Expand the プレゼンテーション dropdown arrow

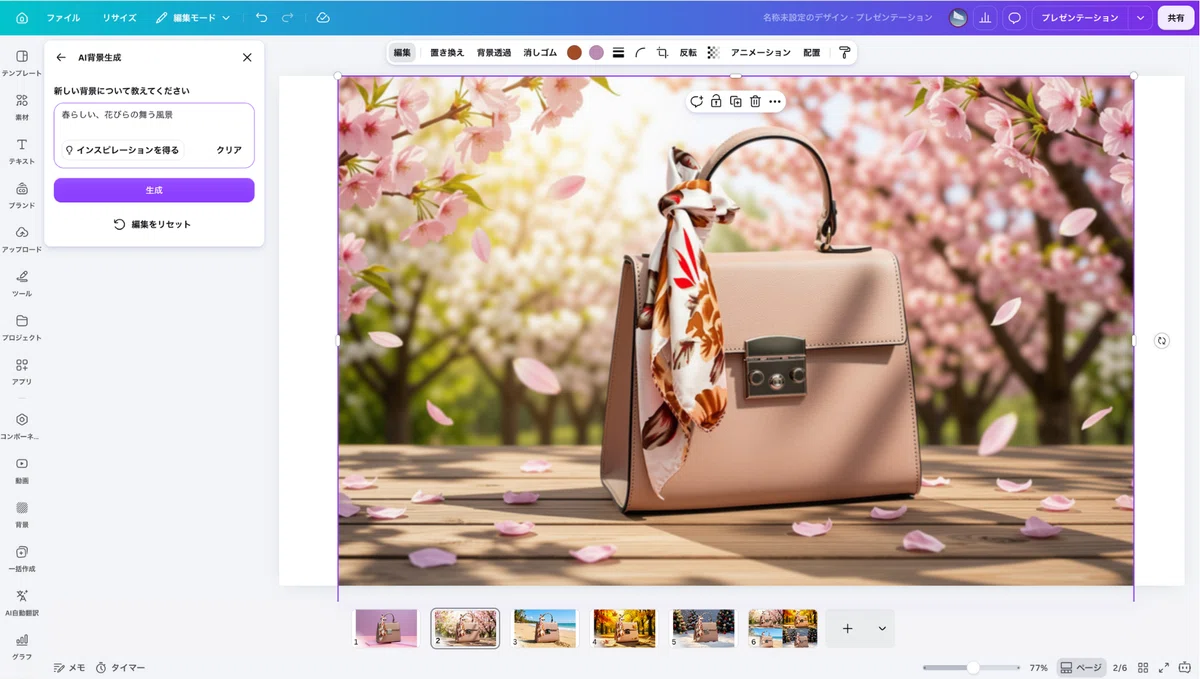[1140, 18]
